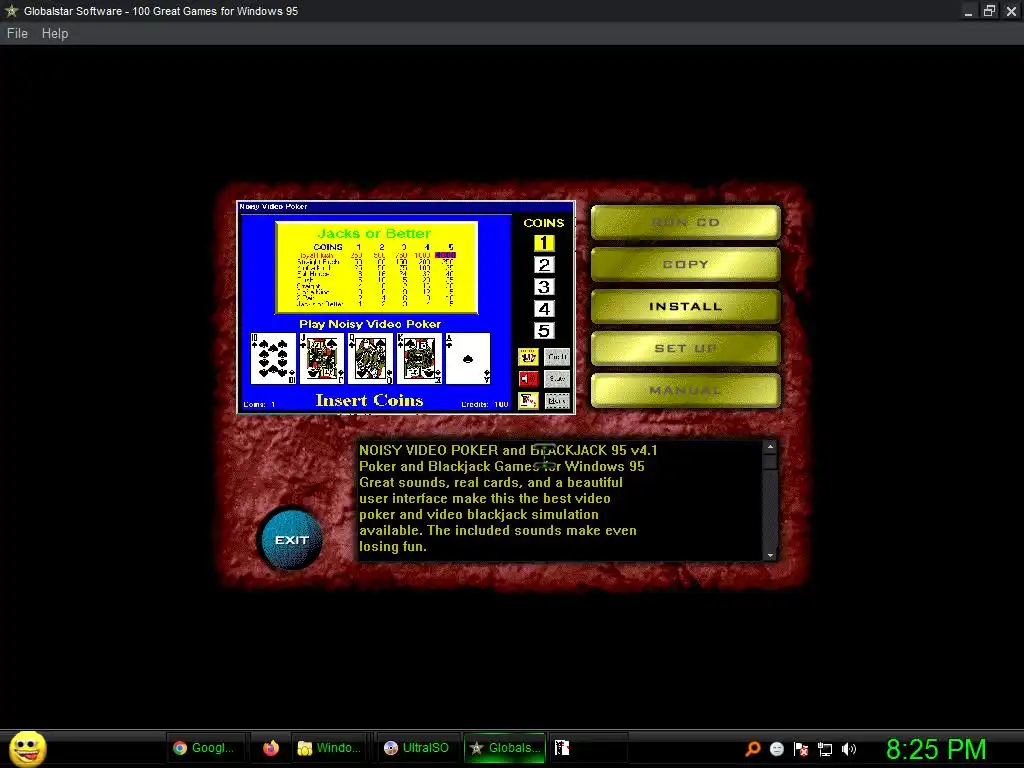1024x768 pixels.
Task: Click the 8:25 PM clock
Action: (936, 749)
